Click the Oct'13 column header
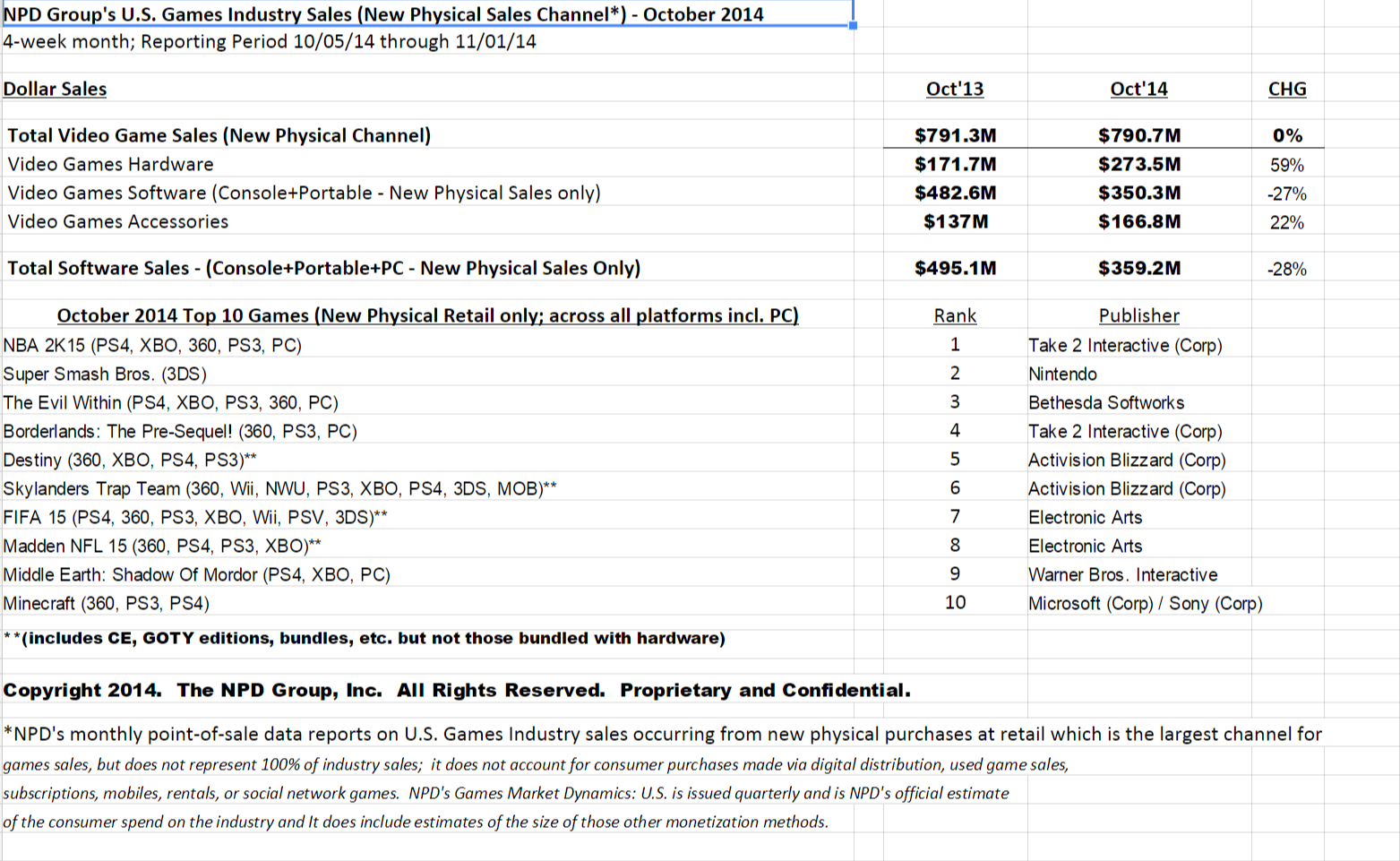The height and width of the screenshot is (861, 1400). coord(955,89)
